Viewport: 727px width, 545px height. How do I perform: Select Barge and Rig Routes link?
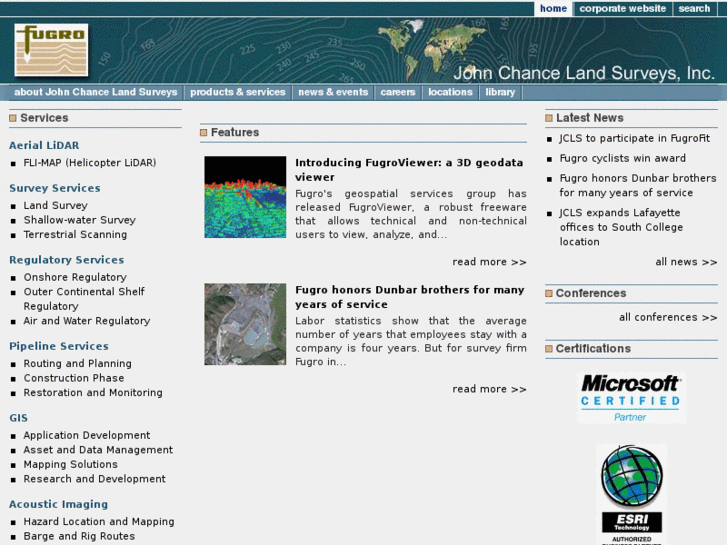point(79,536)
